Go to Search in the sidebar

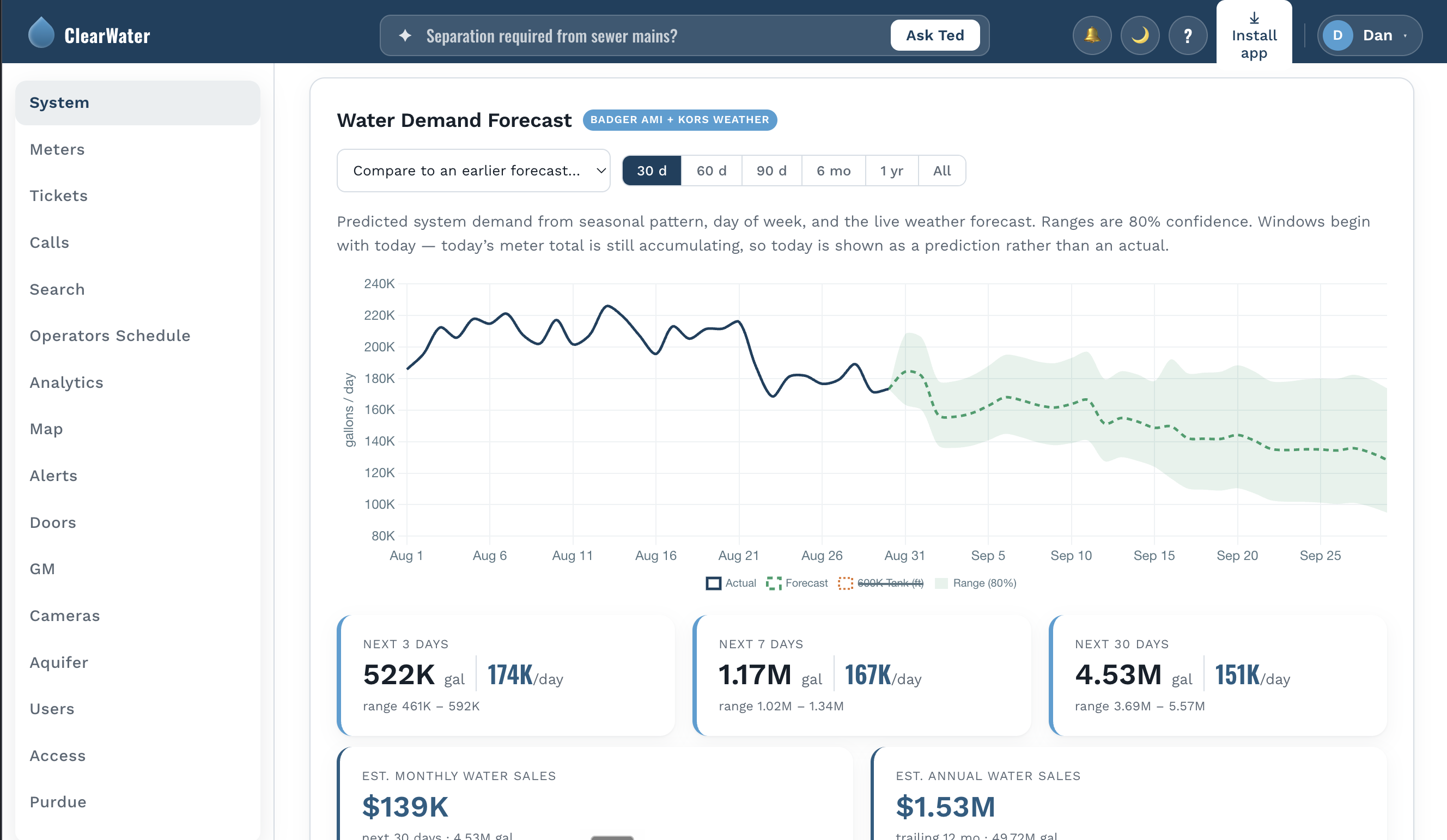pyautogui.click(x=138, y=289)
